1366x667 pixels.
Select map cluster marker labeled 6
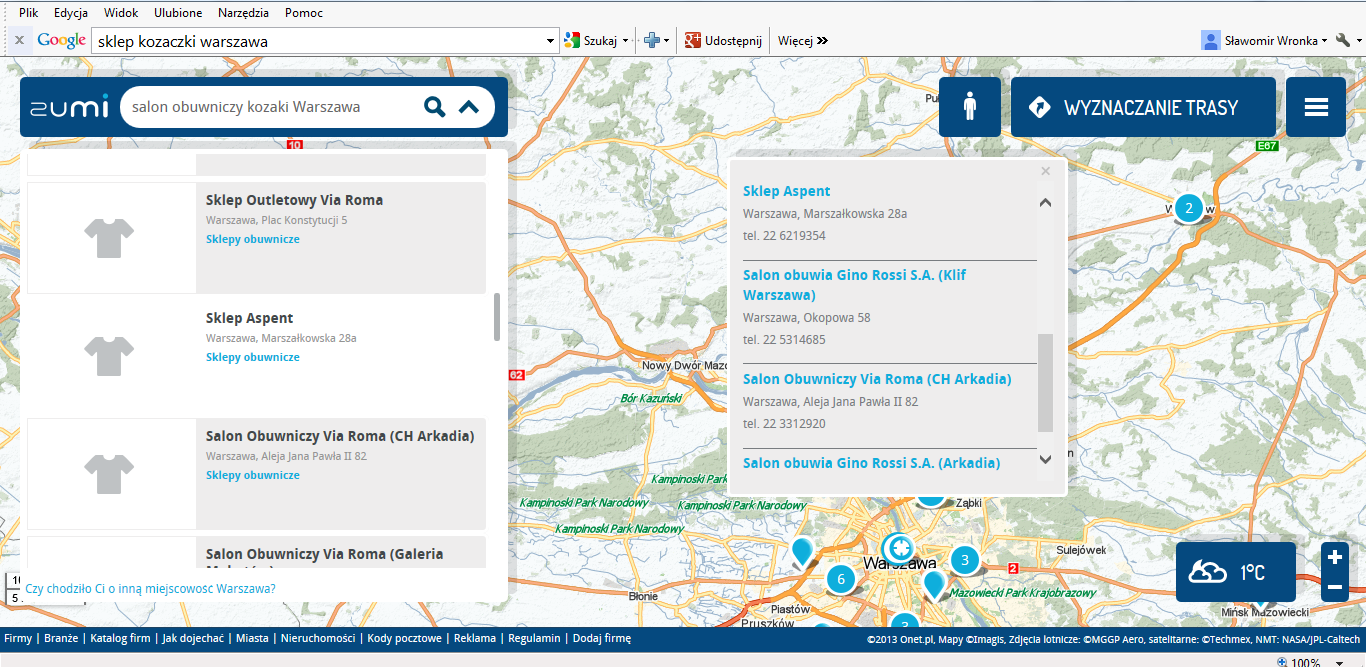click(x=841, y=579)
